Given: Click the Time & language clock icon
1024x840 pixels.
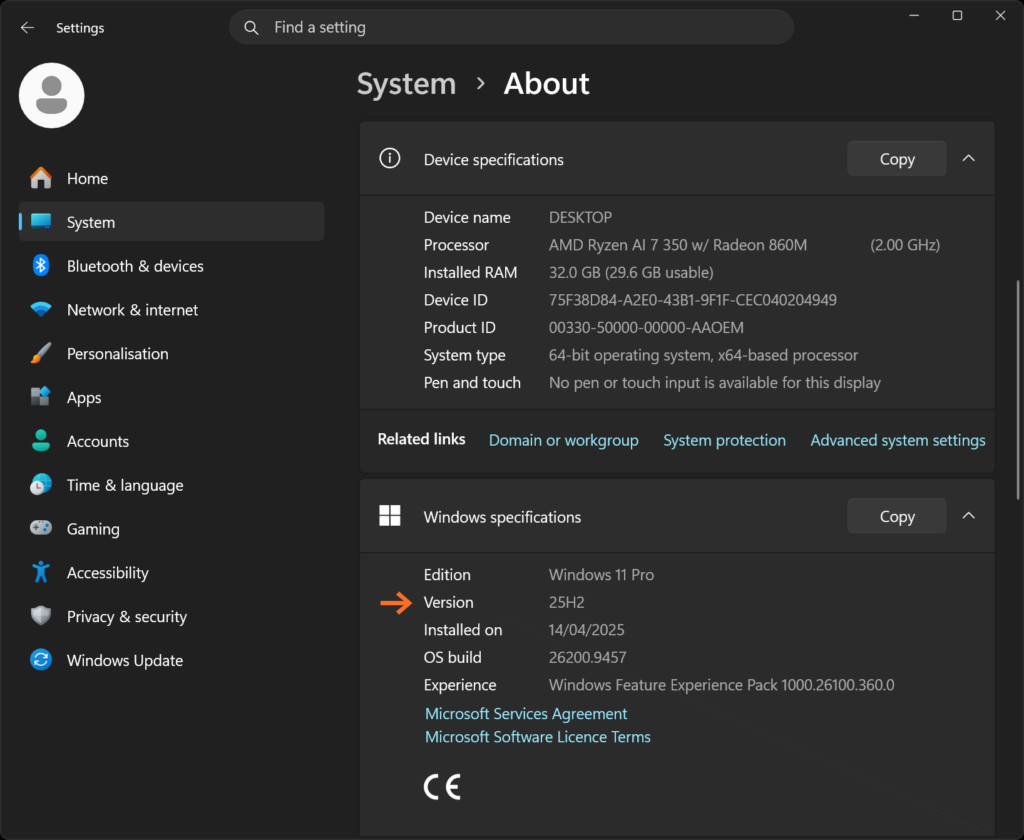Looking at the screenshot, I should [x=41, y=484].
